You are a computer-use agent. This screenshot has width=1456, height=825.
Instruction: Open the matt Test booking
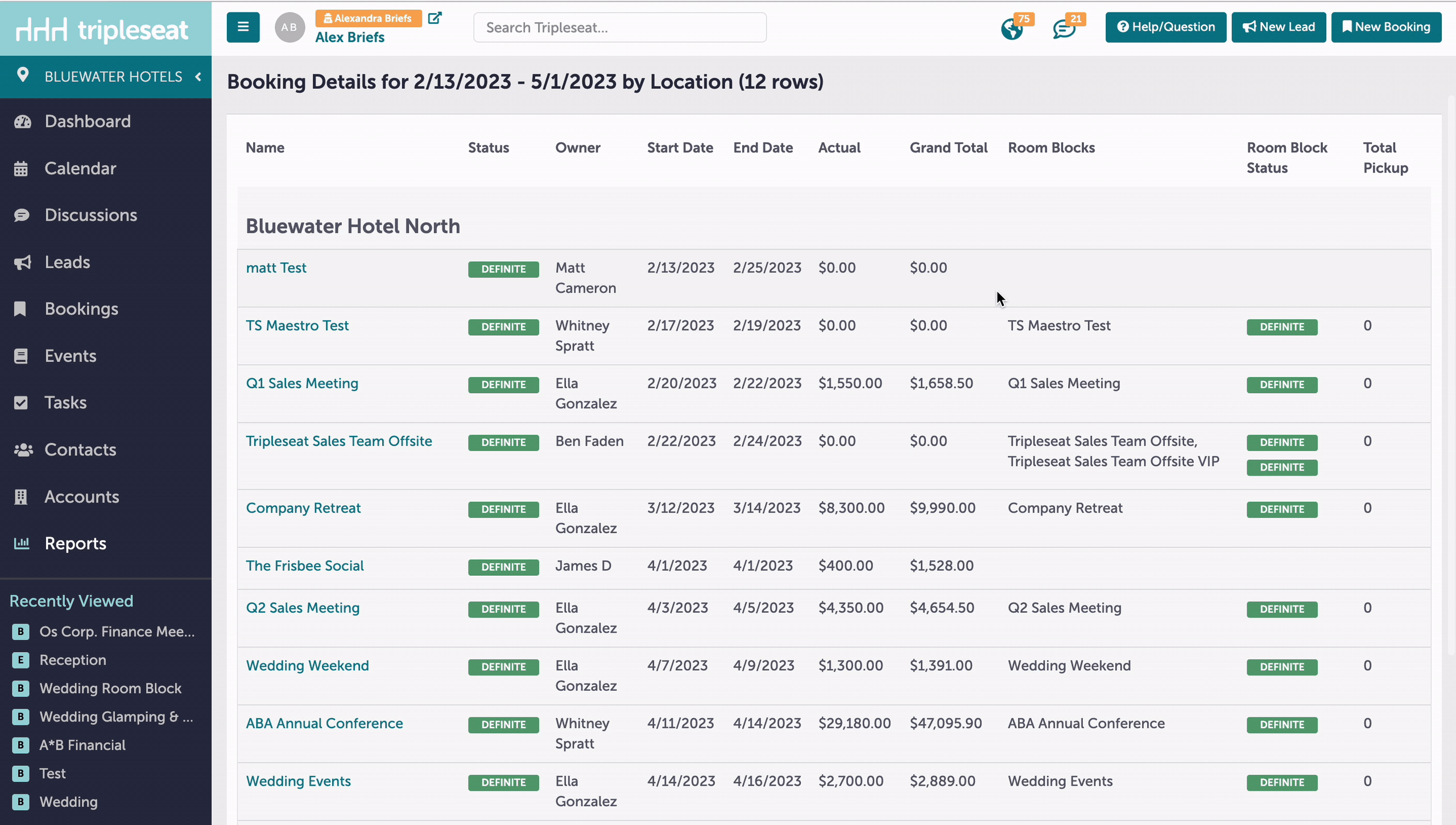tap(276, 268)
